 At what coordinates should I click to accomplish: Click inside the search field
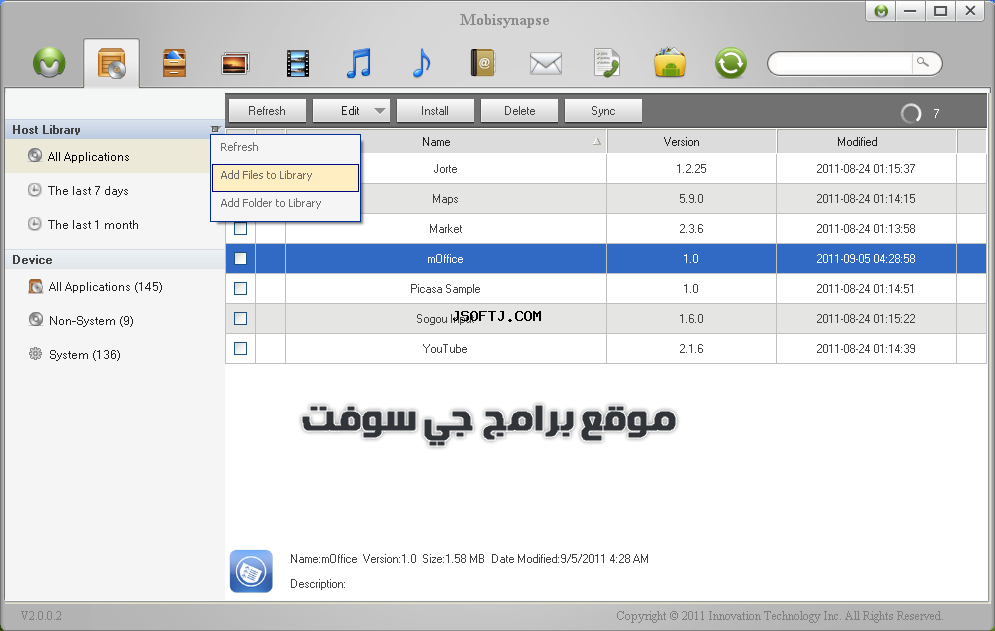pos(844,63)
